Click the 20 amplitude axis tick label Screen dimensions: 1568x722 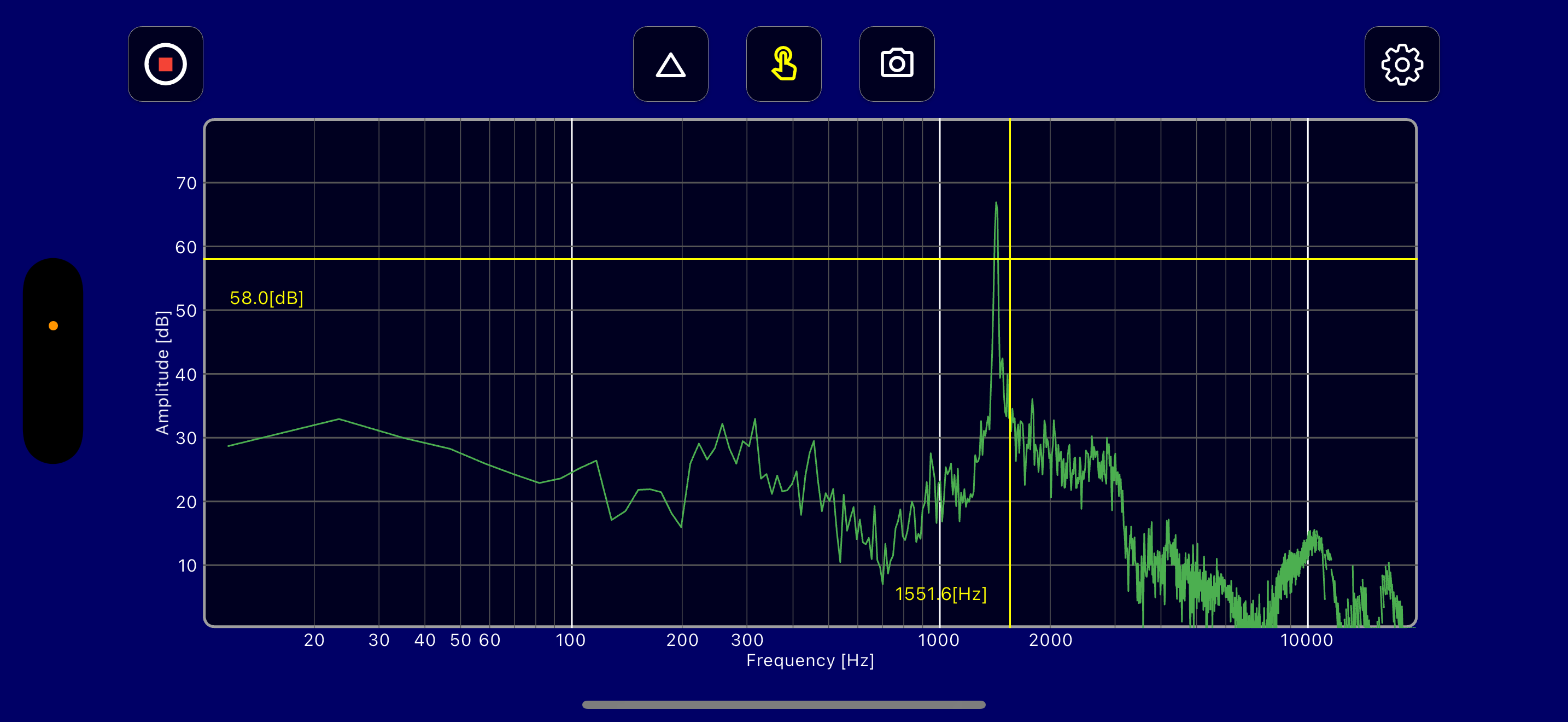pyautogui.click(x=186, y=502)
